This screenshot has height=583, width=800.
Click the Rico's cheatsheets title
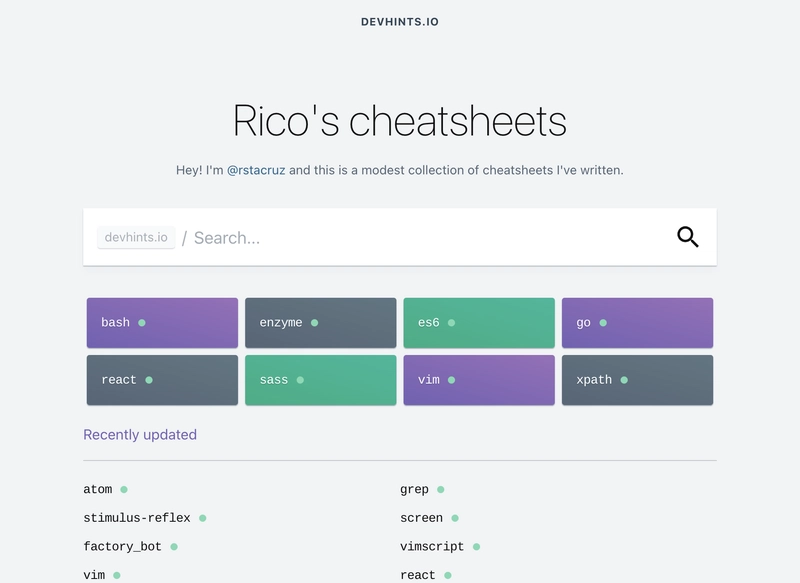pyautogui.click(x=400, y=120)
